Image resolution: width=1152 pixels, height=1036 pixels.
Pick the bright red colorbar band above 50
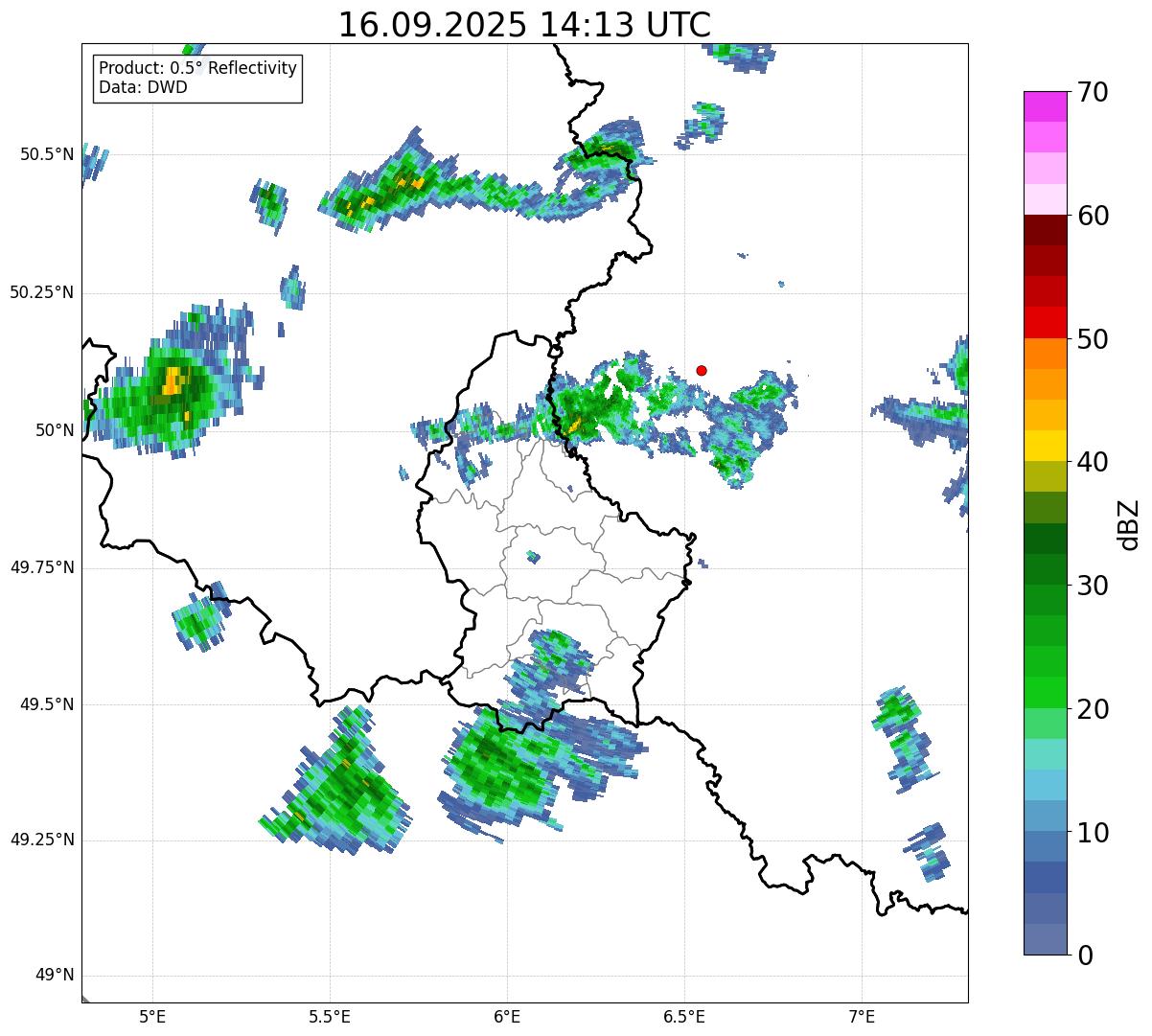tap(1044, 322)
